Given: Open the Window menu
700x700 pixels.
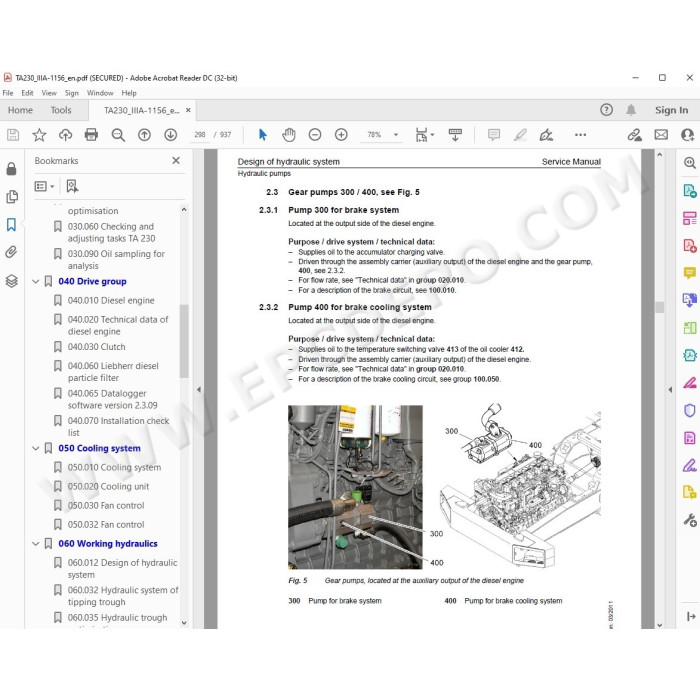Looking at the screenshot, I should click(100, 93).
